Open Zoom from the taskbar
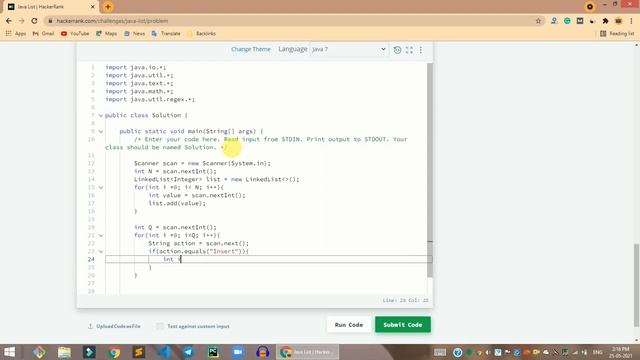Screen dimensions: 640x360 (x=238, y=352)
